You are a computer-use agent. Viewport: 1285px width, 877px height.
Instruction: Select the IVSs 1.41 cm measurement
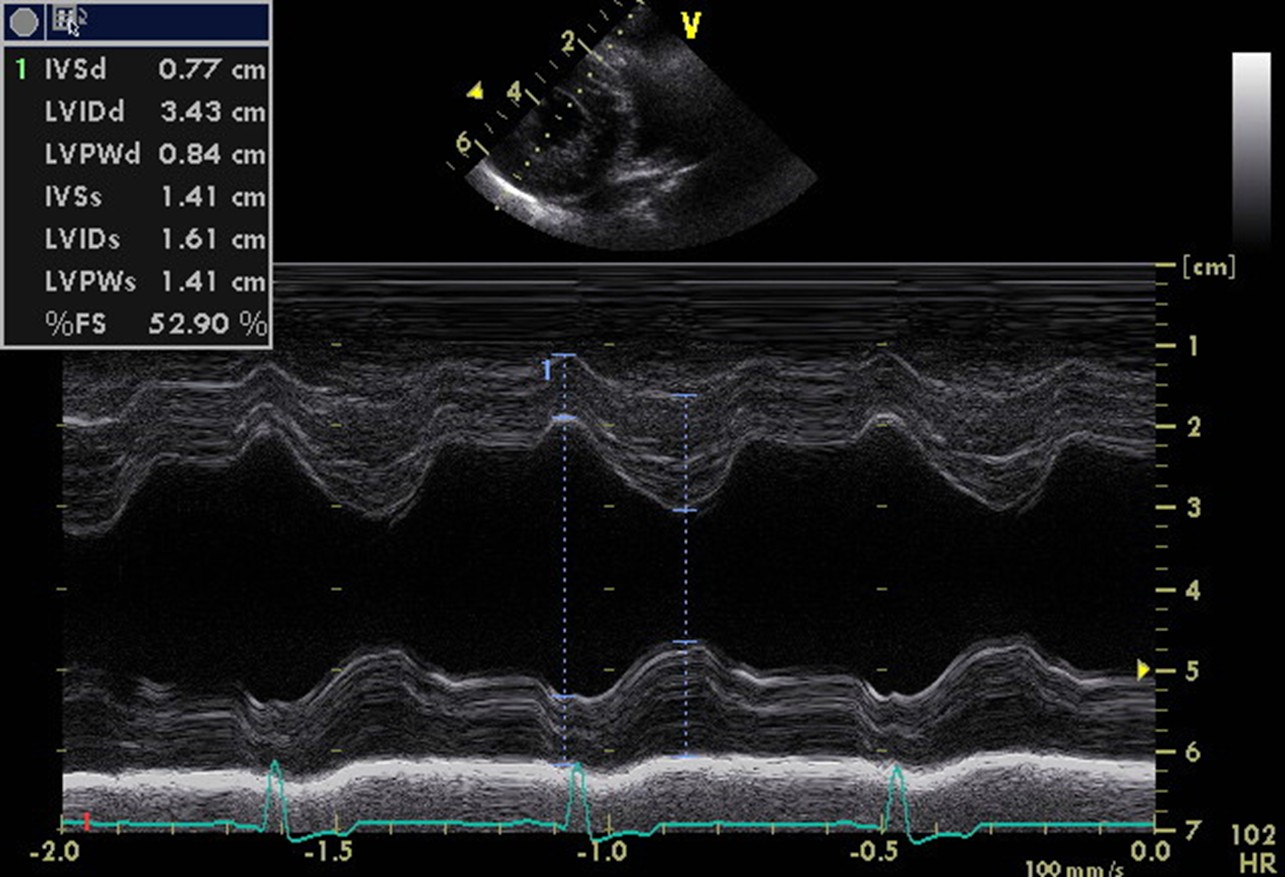155,197
